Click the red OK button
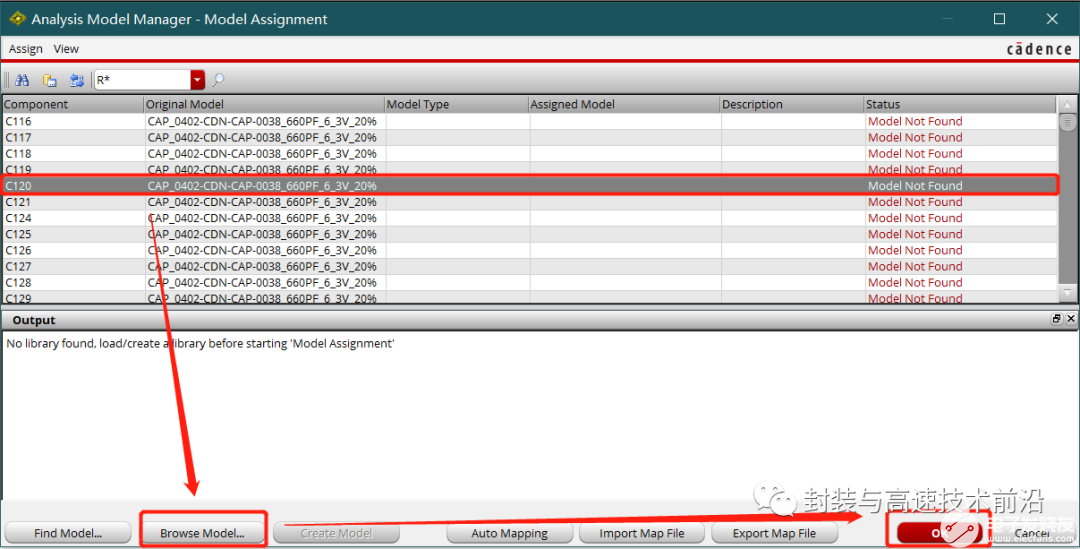This screenshot has width=1080, height=549. click(939, 533)
